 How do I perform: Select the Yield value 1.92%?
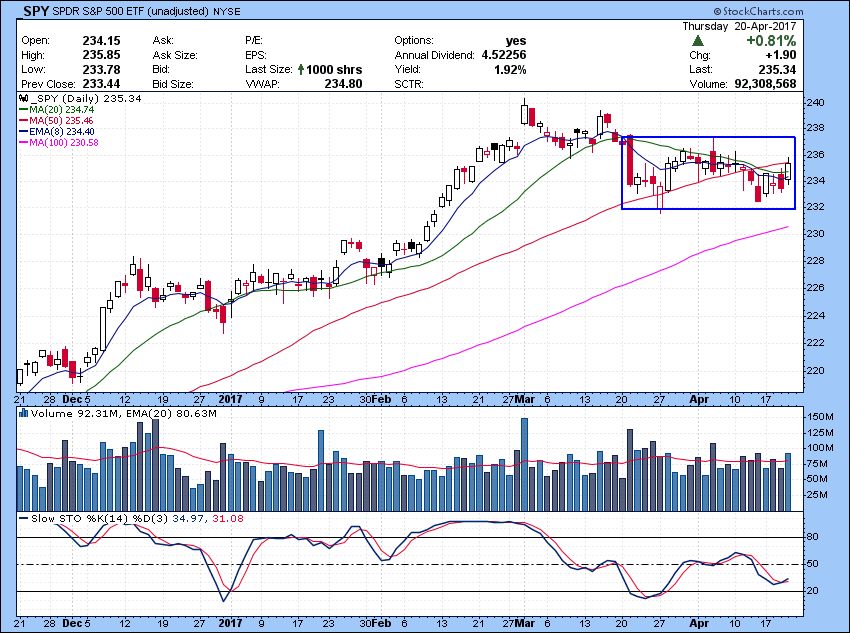(x=510, y=69)
